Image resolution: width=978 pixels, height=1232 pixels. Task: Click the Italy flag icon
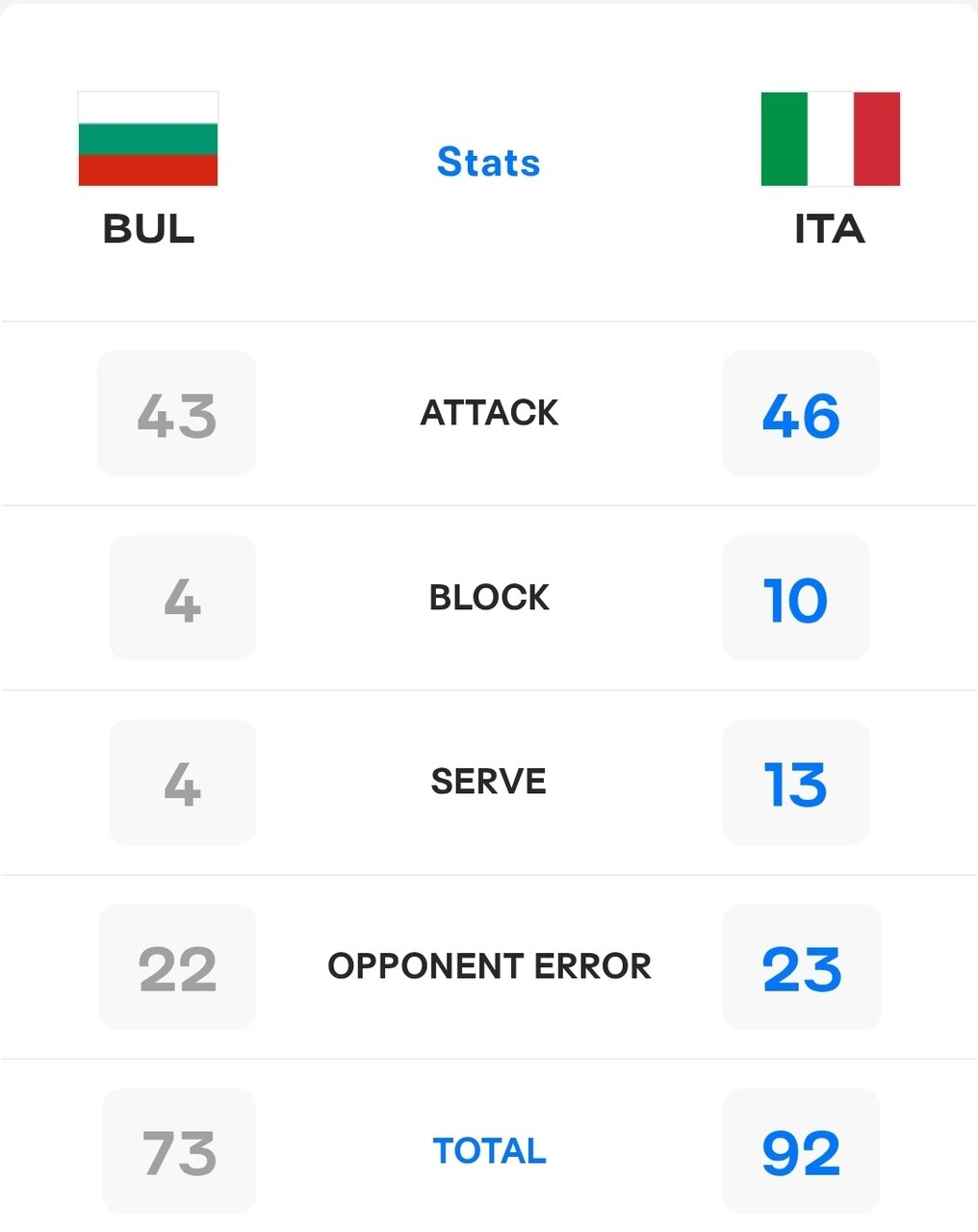tap(830, 139)
